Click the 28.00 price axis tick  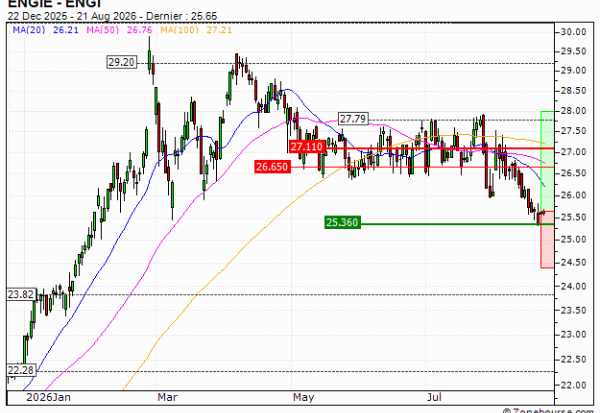(573, 111)
